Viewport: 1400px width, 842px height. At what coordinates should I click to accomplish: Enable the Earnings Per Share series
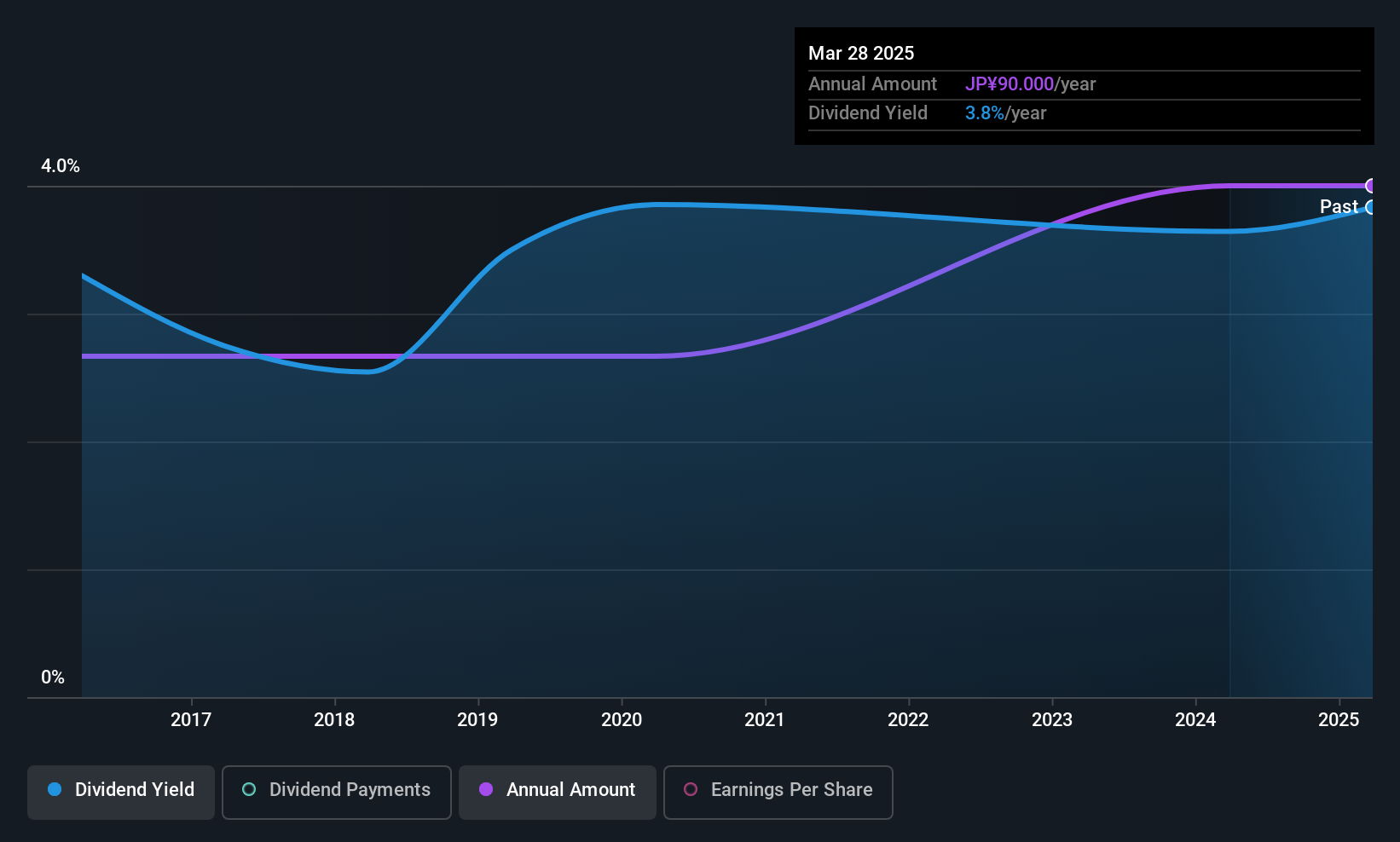click(778, 793)
